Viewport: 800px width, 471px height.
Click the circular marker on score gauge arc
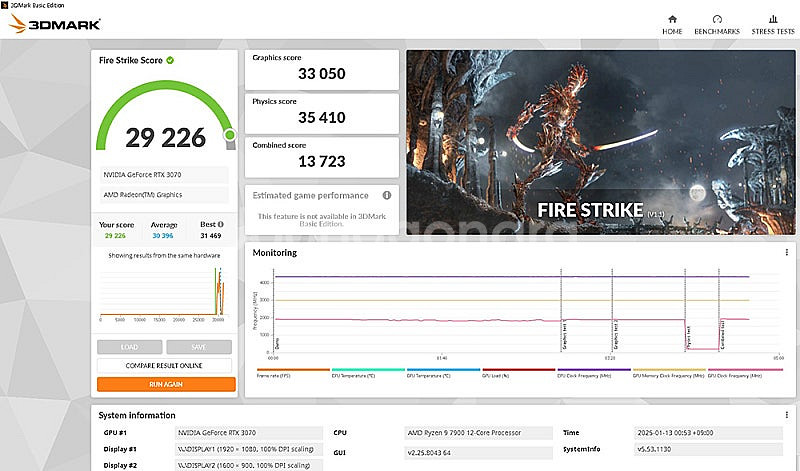tap(230, 135)
